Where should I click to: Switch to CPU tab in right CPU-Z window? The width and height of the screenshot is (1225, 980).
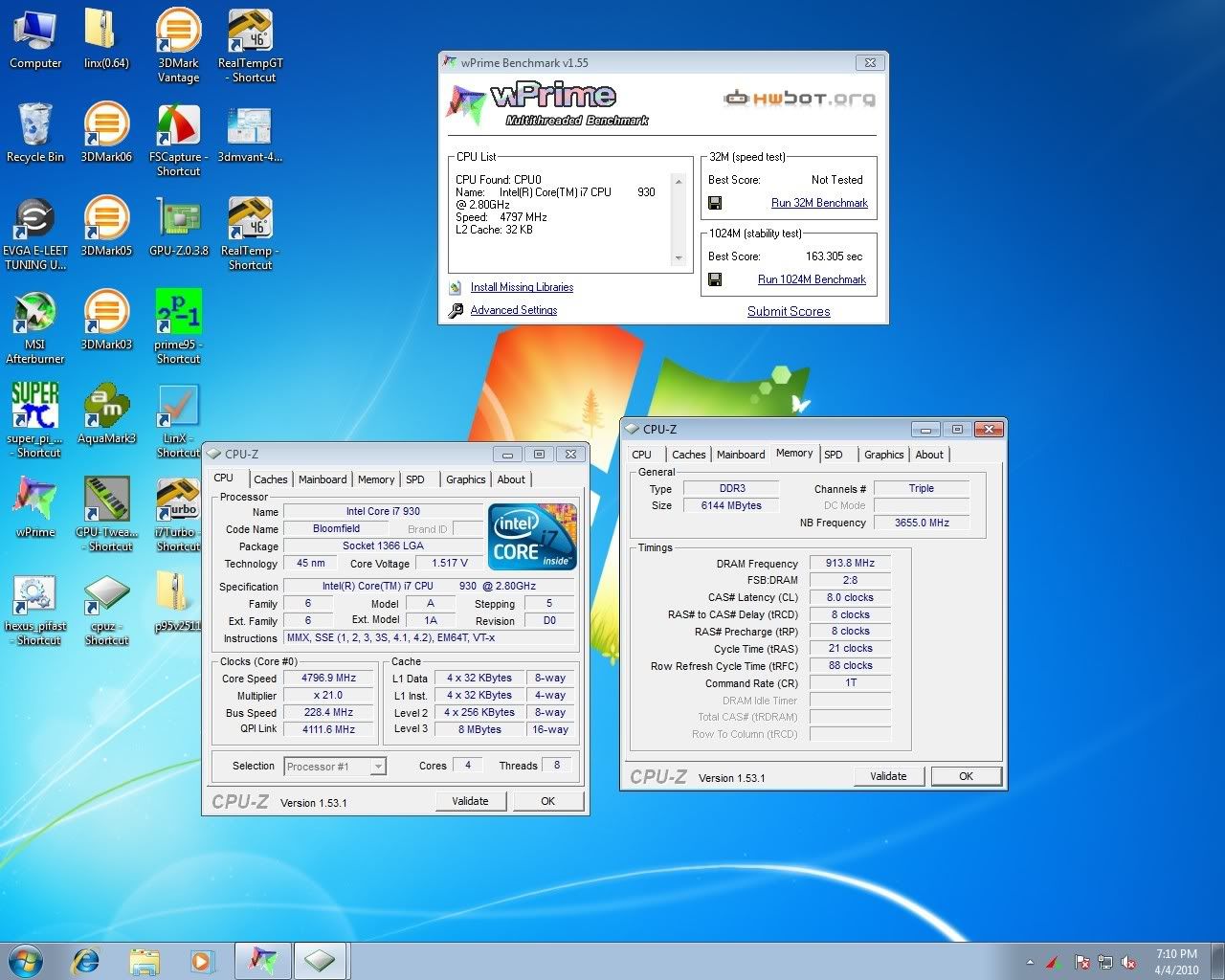[x=642, y=455]
